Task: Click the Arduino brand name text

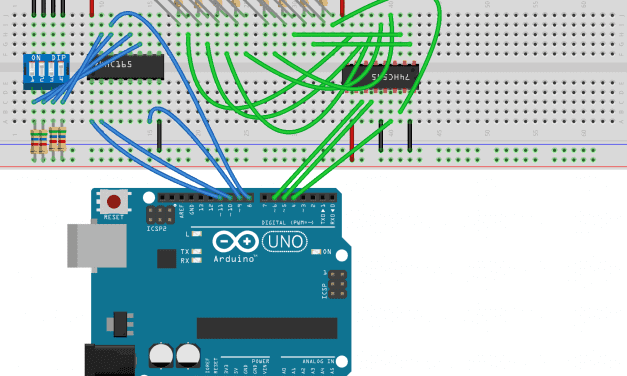Action: click(234, 259)
